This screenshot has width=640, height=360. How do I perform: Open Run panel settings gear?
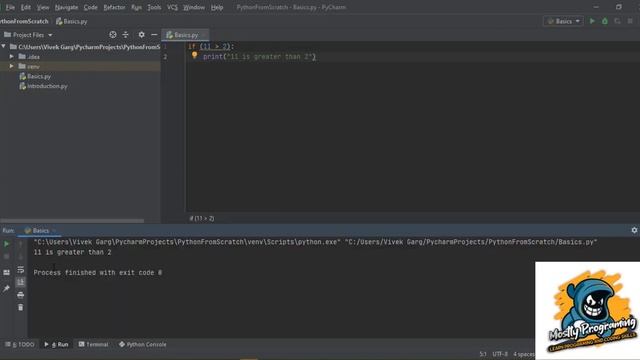pyautogui.click(x=634, y=230)
